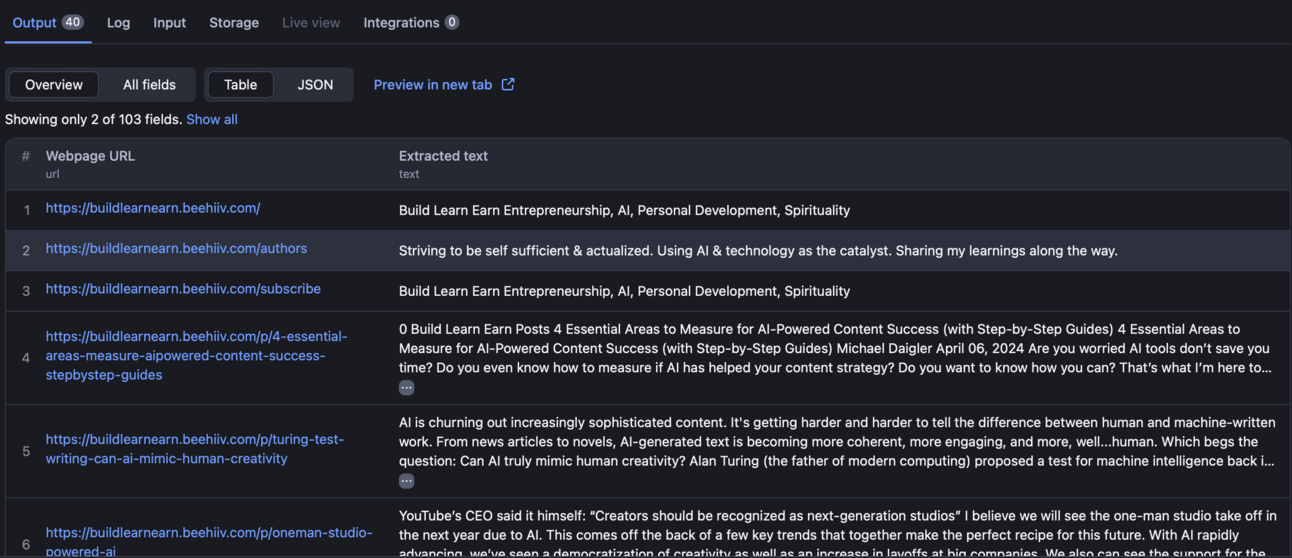Switch to the Log tab
The width and height of the screenshot is (1292, 558).
click(x=118, y=22)
